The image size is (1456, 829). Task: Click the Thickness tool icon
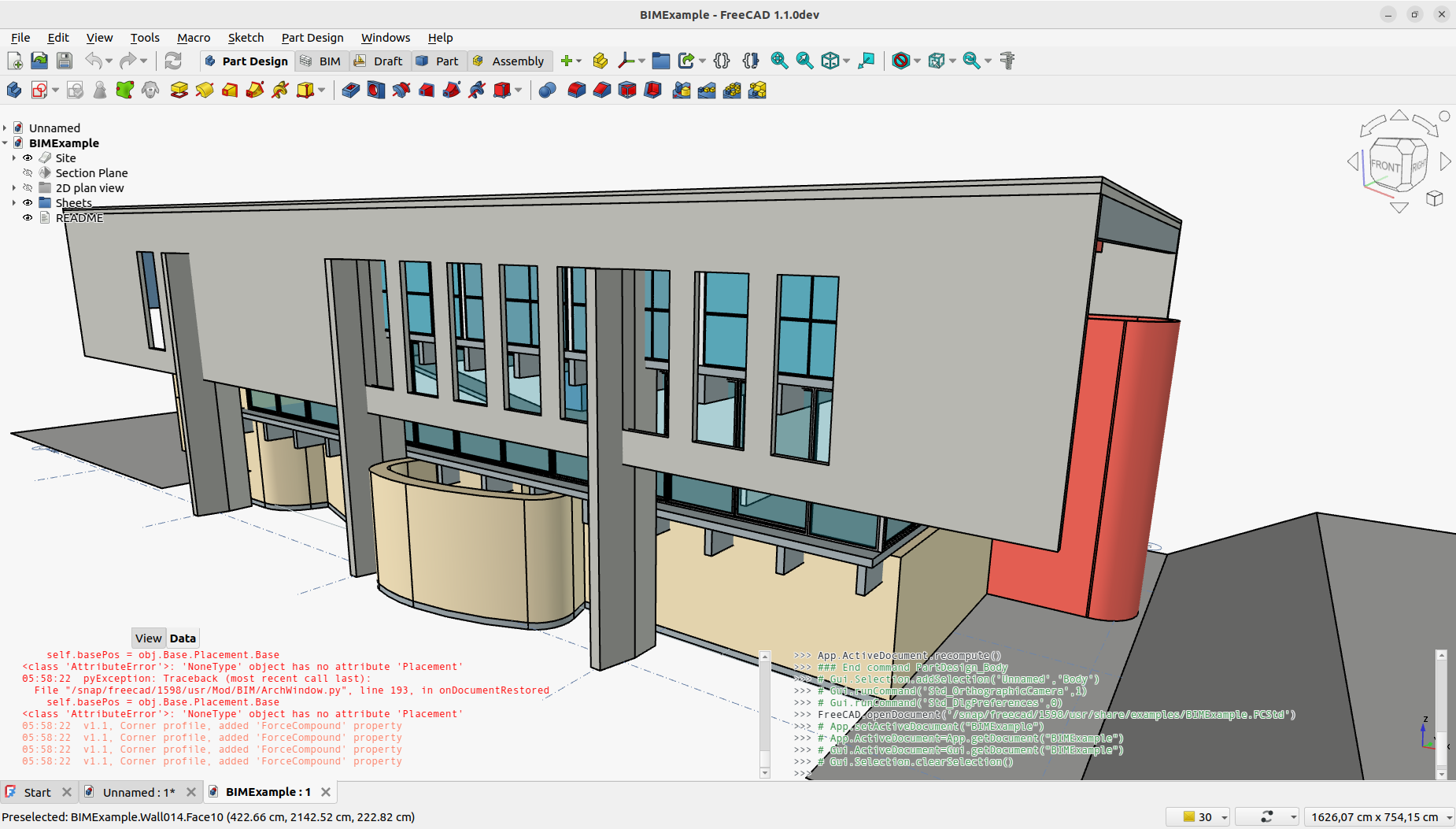(x=652, y=90)
